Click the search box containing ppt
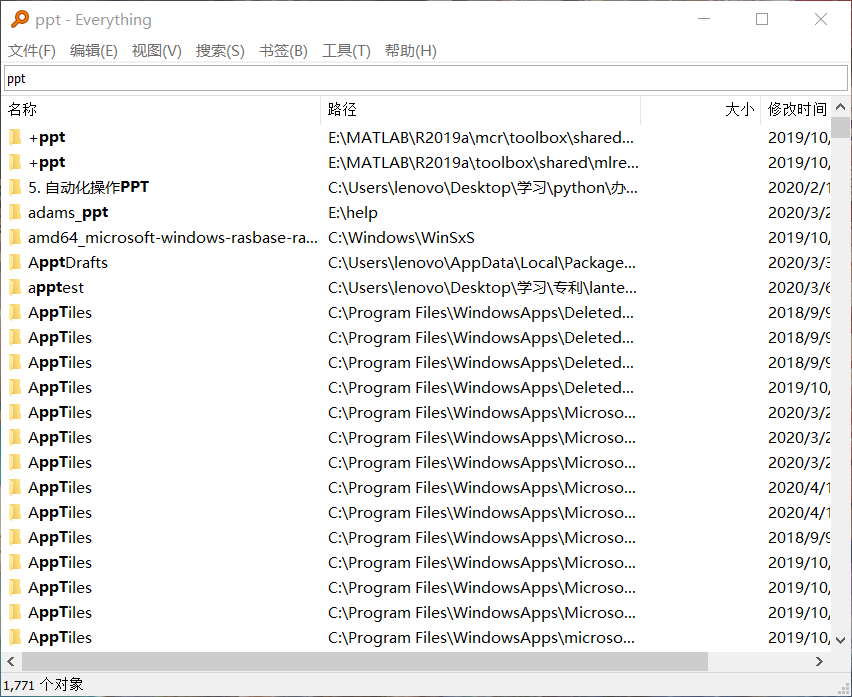This screenshot has width=852, height=697. point(426,78)
